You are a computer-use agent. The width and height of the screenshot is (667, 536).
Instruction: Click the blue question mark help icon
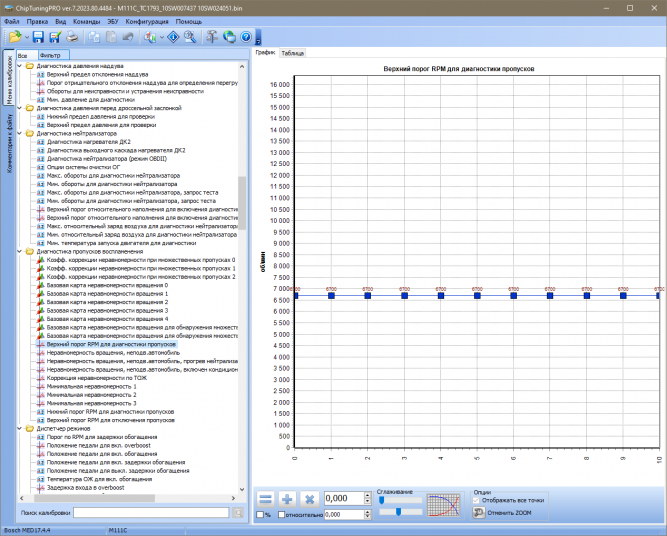[246, 37]
